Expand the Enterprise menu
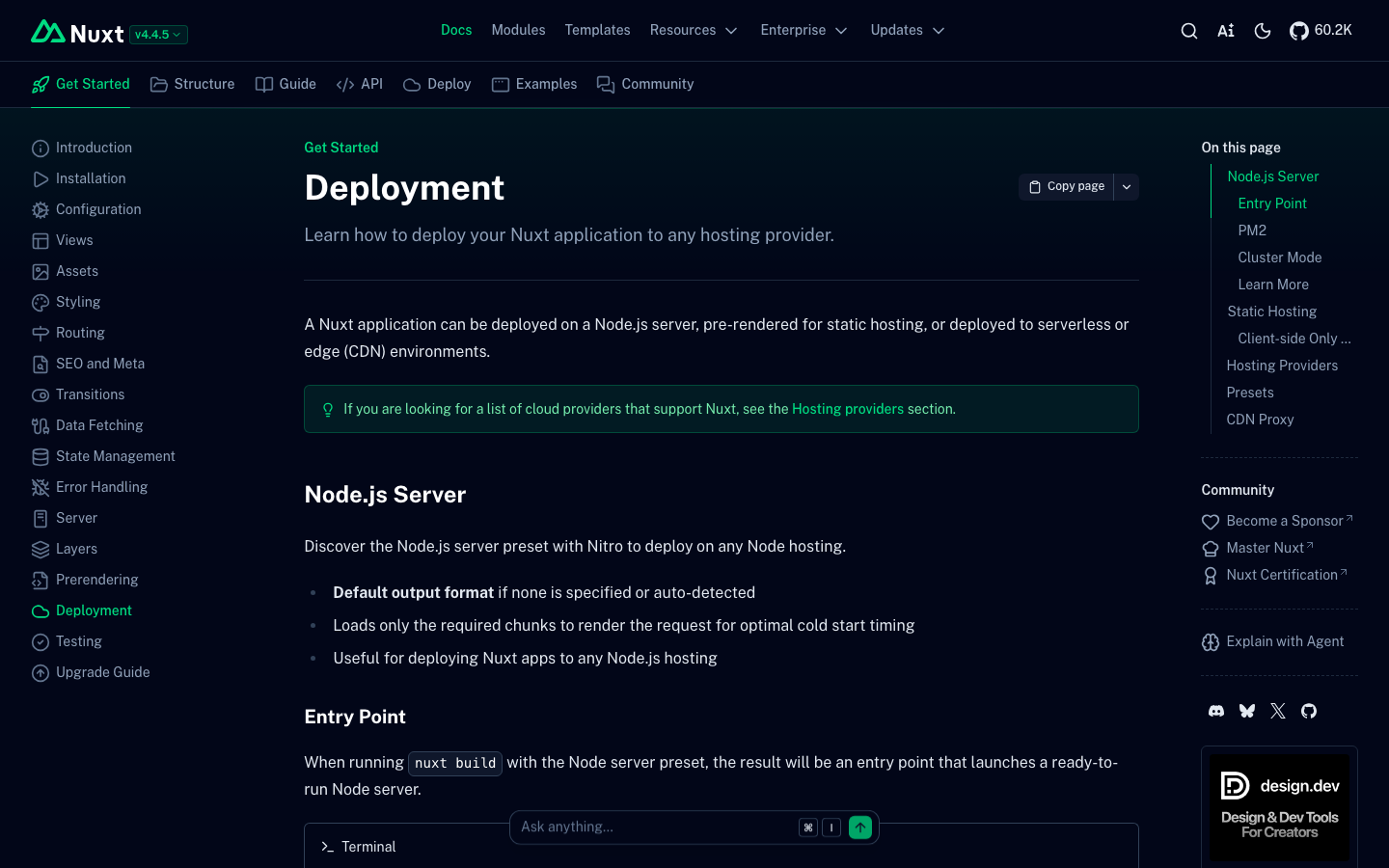This screenshot has height=868, width=1389. 803,30
